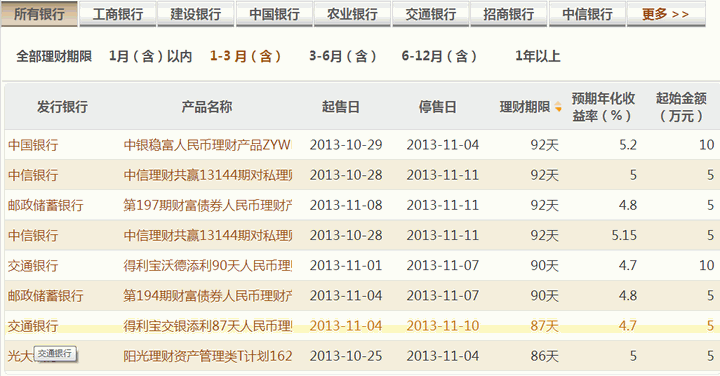720x376 pixels.
Task: Click the 停售日 column header
Action: point(437,107)
